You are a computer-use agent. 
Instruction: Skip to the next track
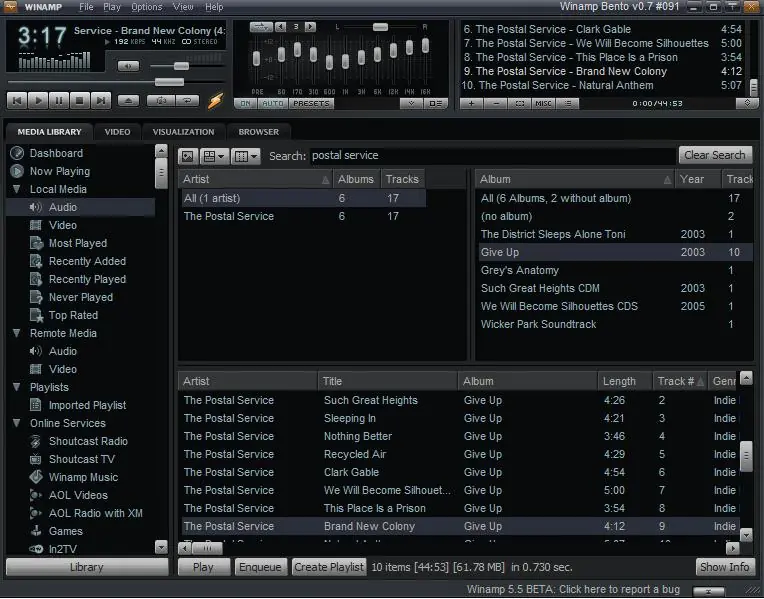coord(101,101)
